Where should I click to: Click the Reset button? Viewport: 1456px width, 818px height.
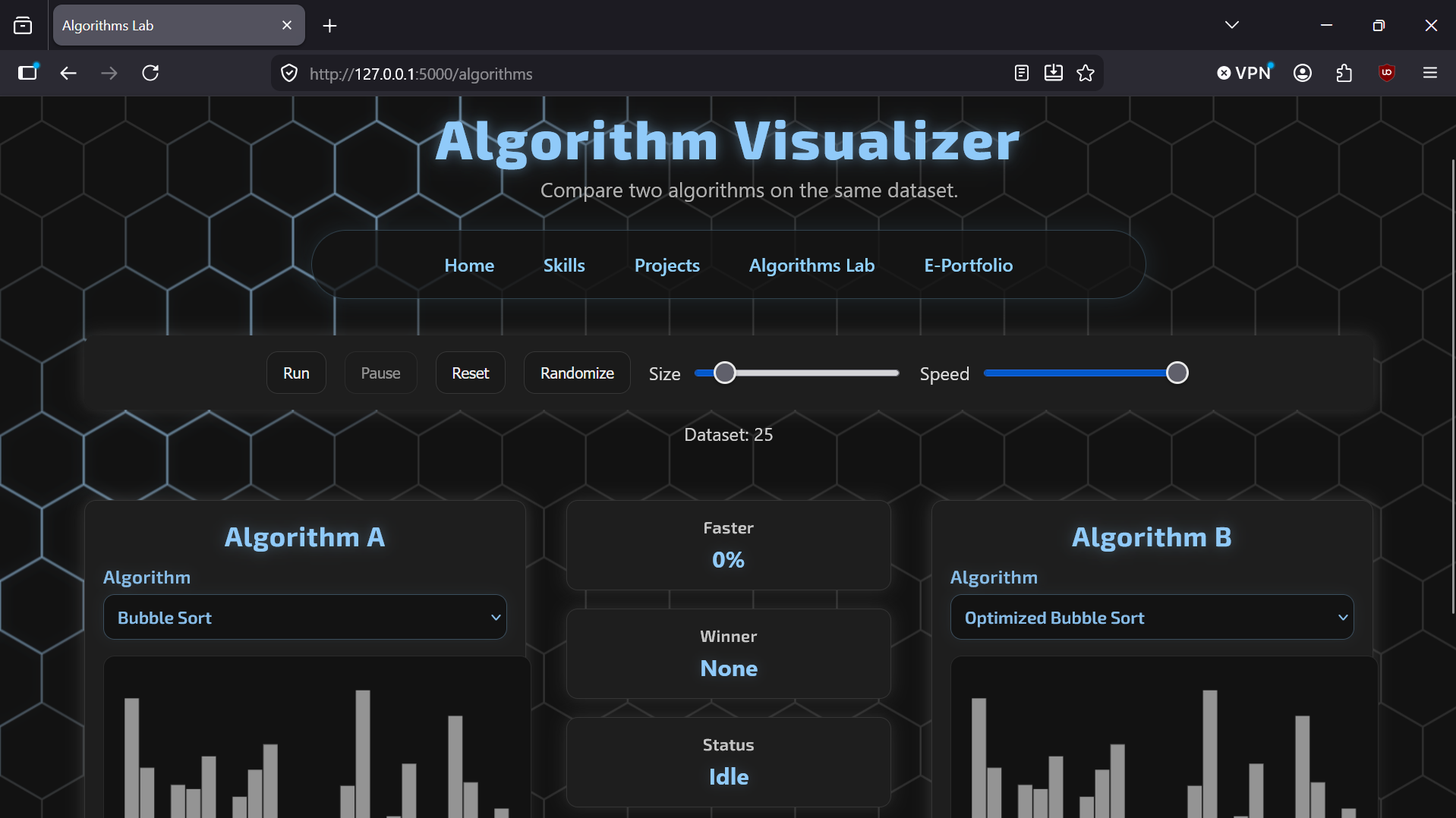(x=471, y=373)
